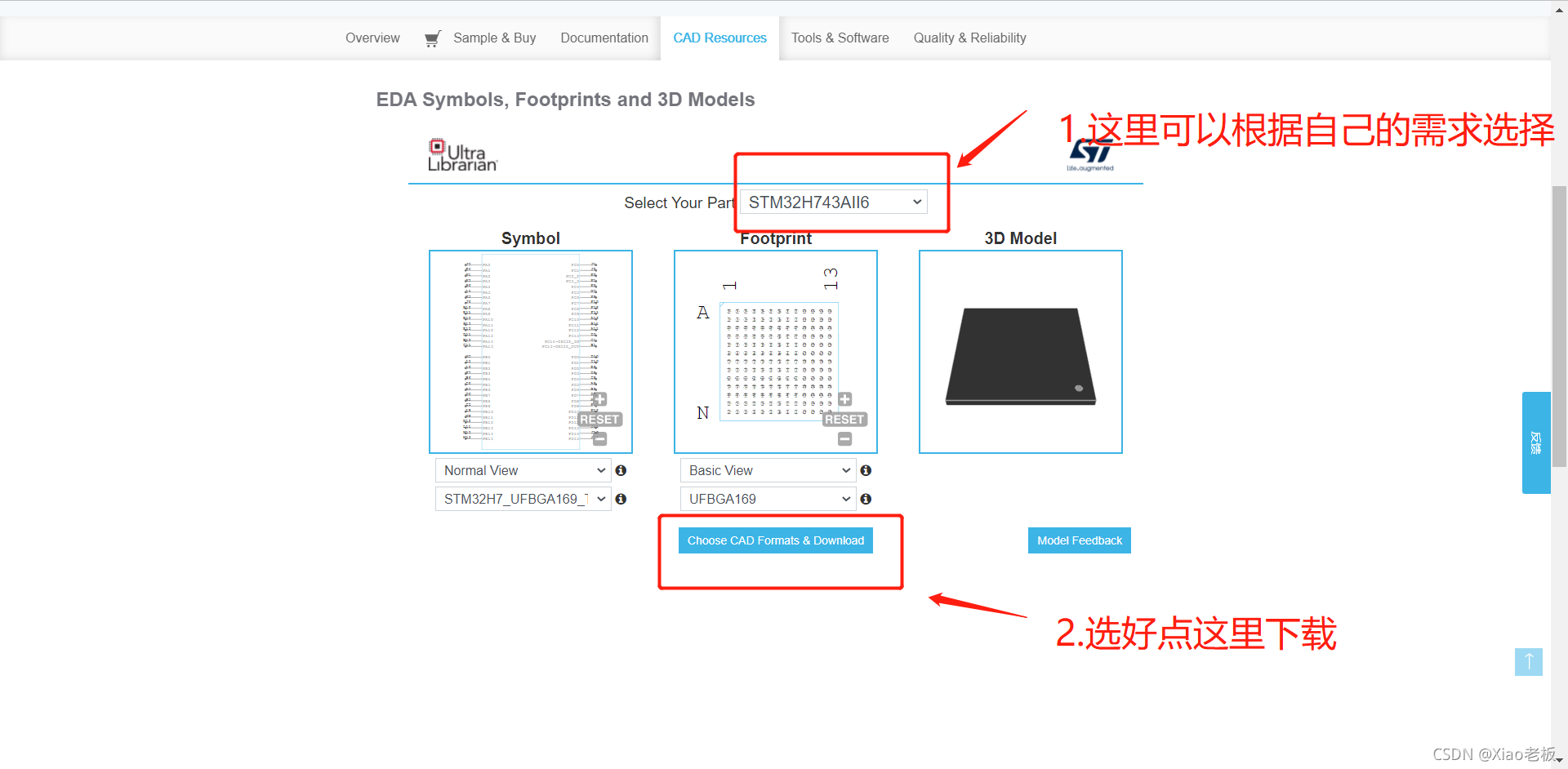Open info icon next to STM32H7_UFBGA169 dropdown
1568x769 pixels.
(x=621, y=499)
